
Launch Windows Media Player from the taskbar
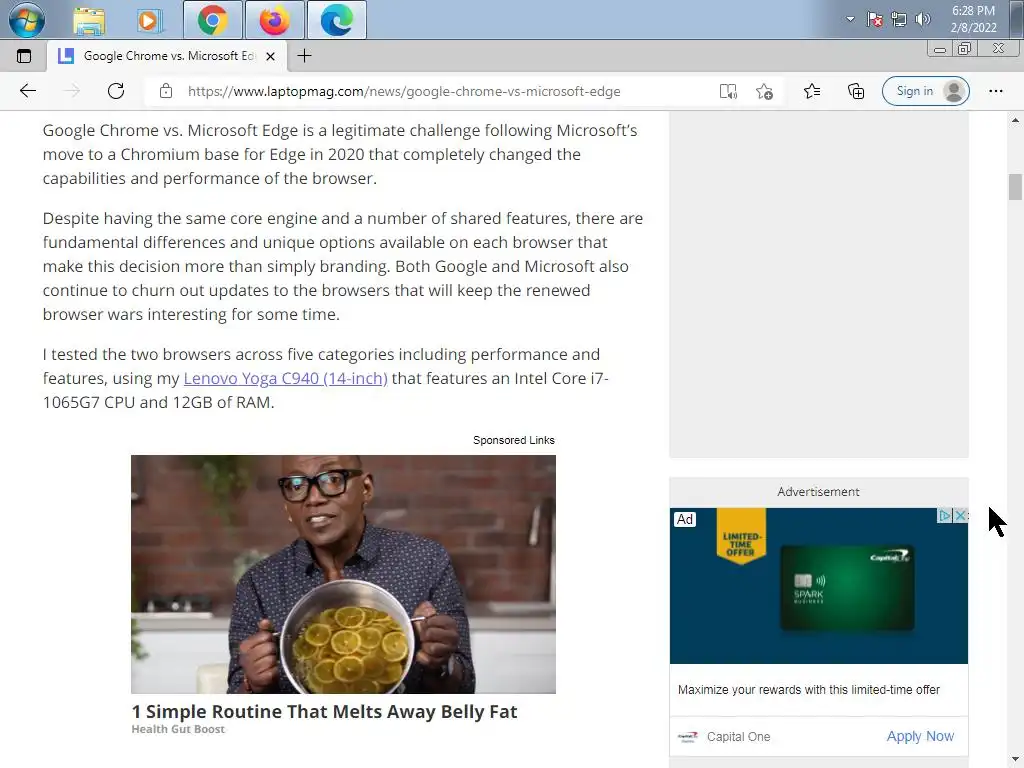click(x=150, y=21)
